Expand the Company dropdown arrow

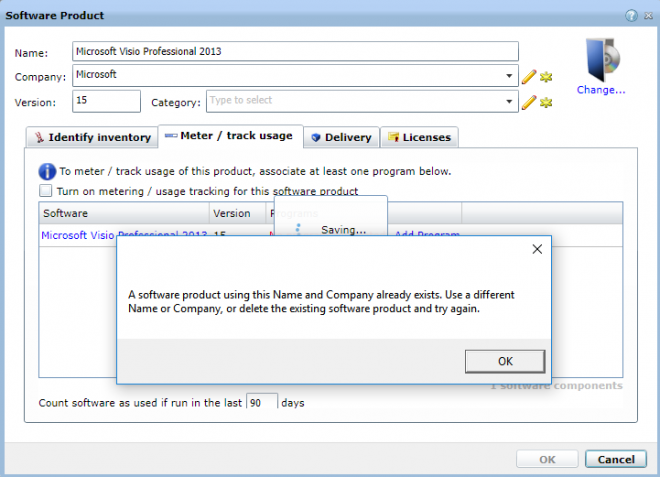point(509,76)
